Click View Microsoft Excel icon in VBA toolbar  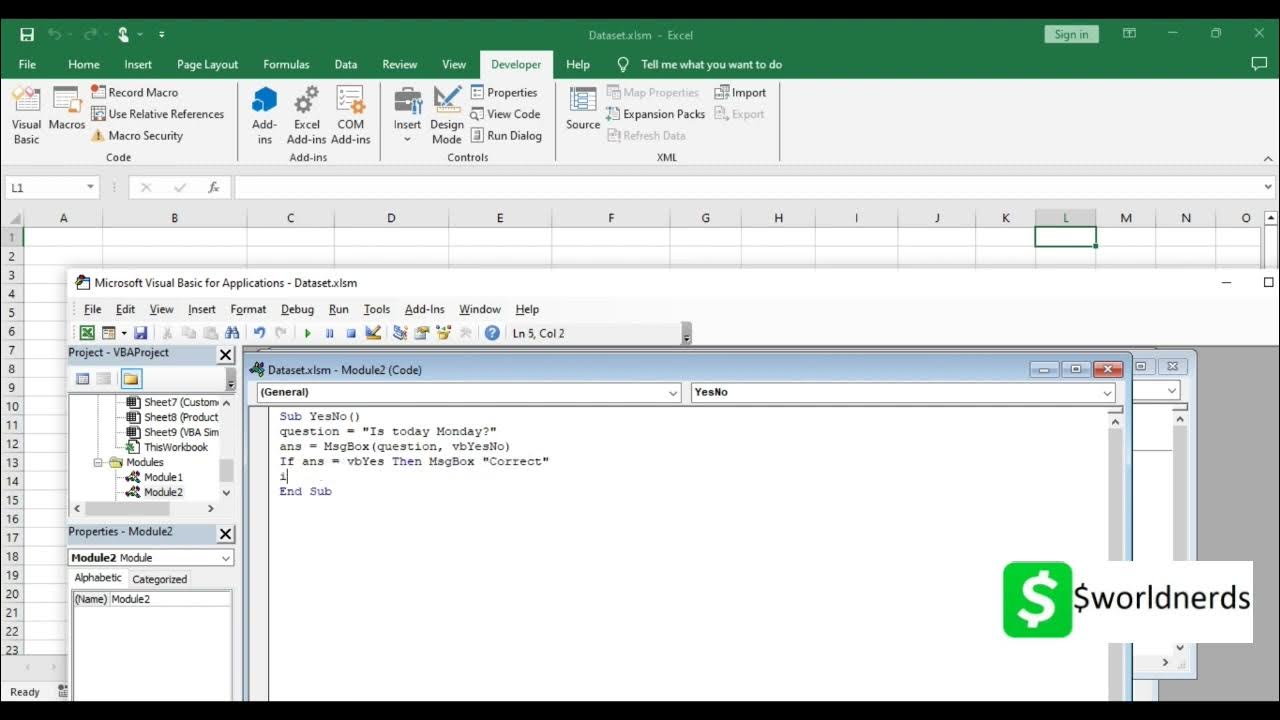[87, 333]
